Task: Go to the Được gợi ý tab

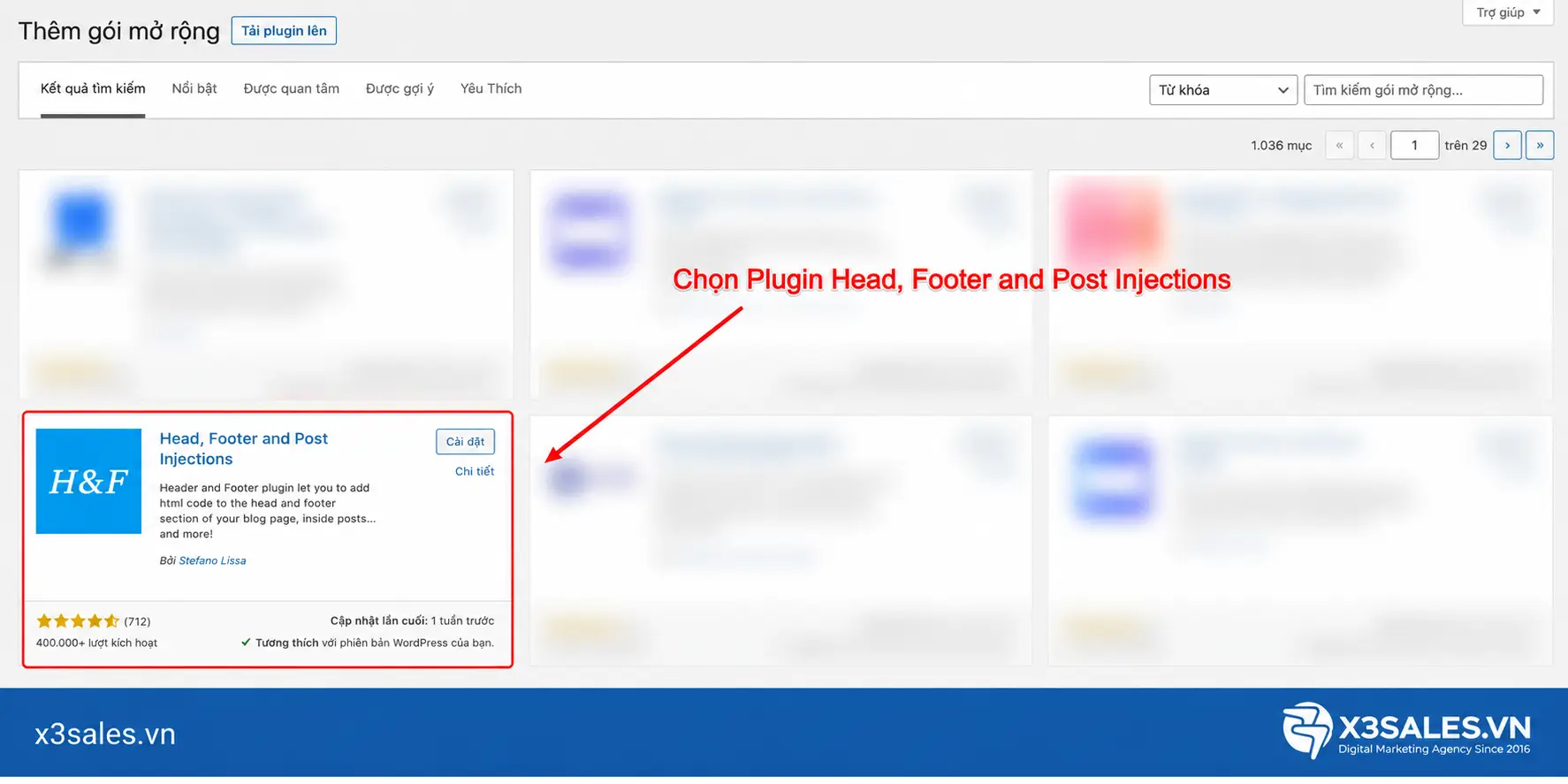Action: (400, 88)
